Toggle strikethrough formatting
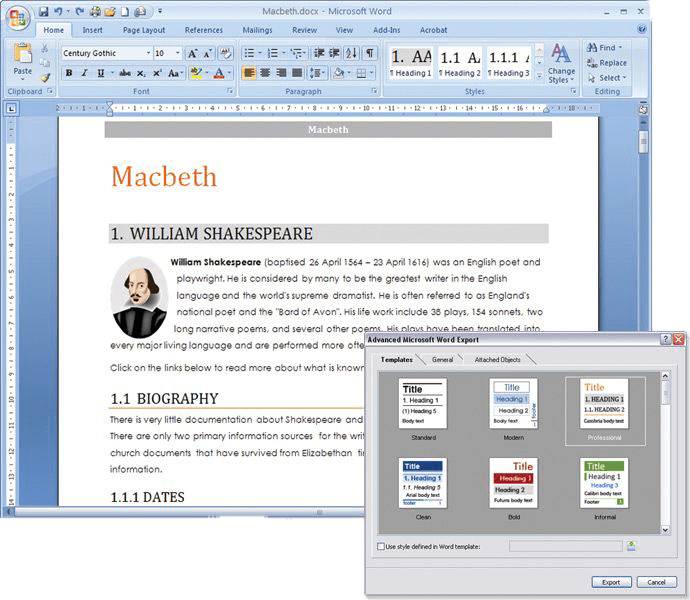 [x=125, y=73]
